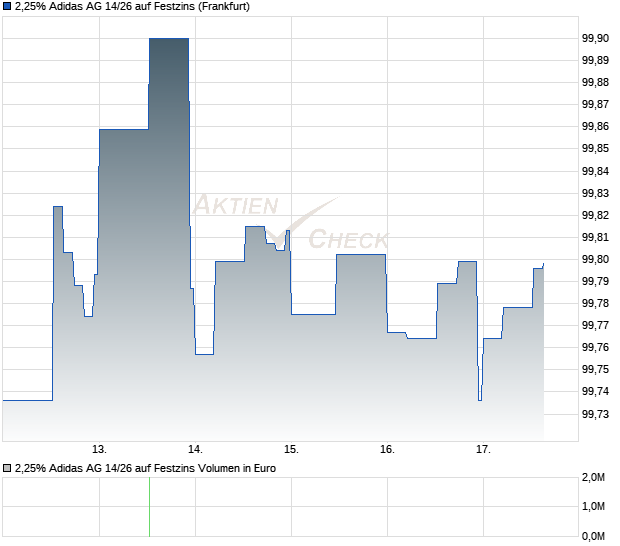Click the 99,73 price axis label

pyautogui.click(x=595, y=414)
